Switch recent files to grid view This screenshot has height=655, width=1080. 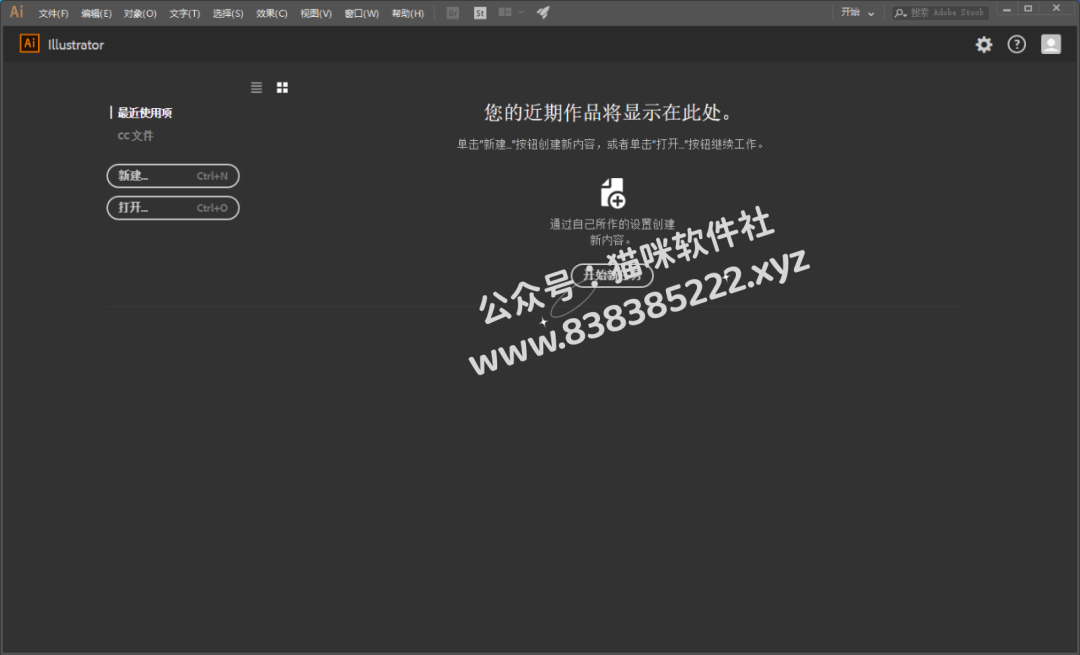(282, 87)
